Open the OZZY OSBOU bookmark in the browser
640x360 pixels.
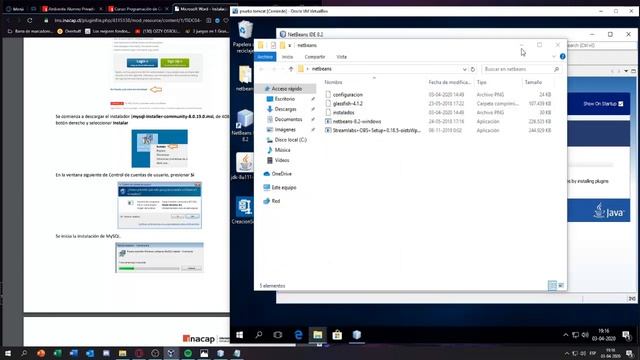tap(158, 31)
